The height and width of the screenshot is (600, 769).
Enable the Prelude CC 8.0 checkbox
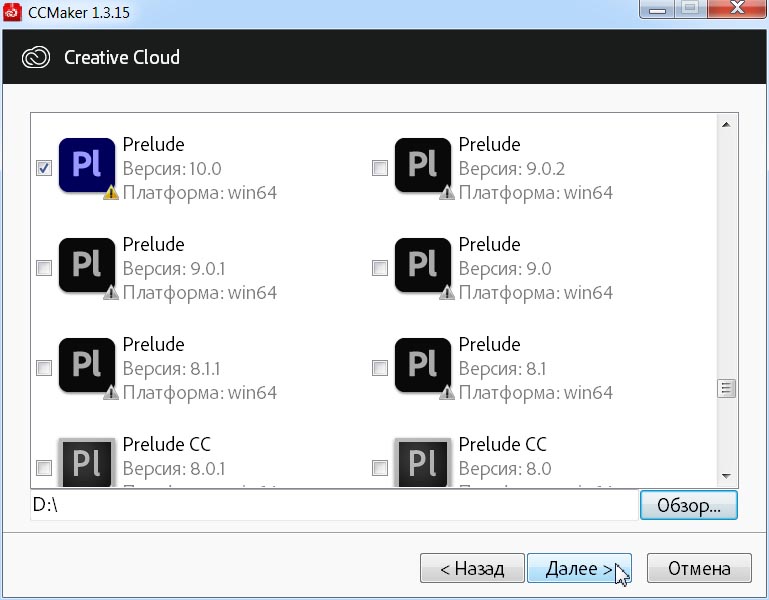click(380, 468)
